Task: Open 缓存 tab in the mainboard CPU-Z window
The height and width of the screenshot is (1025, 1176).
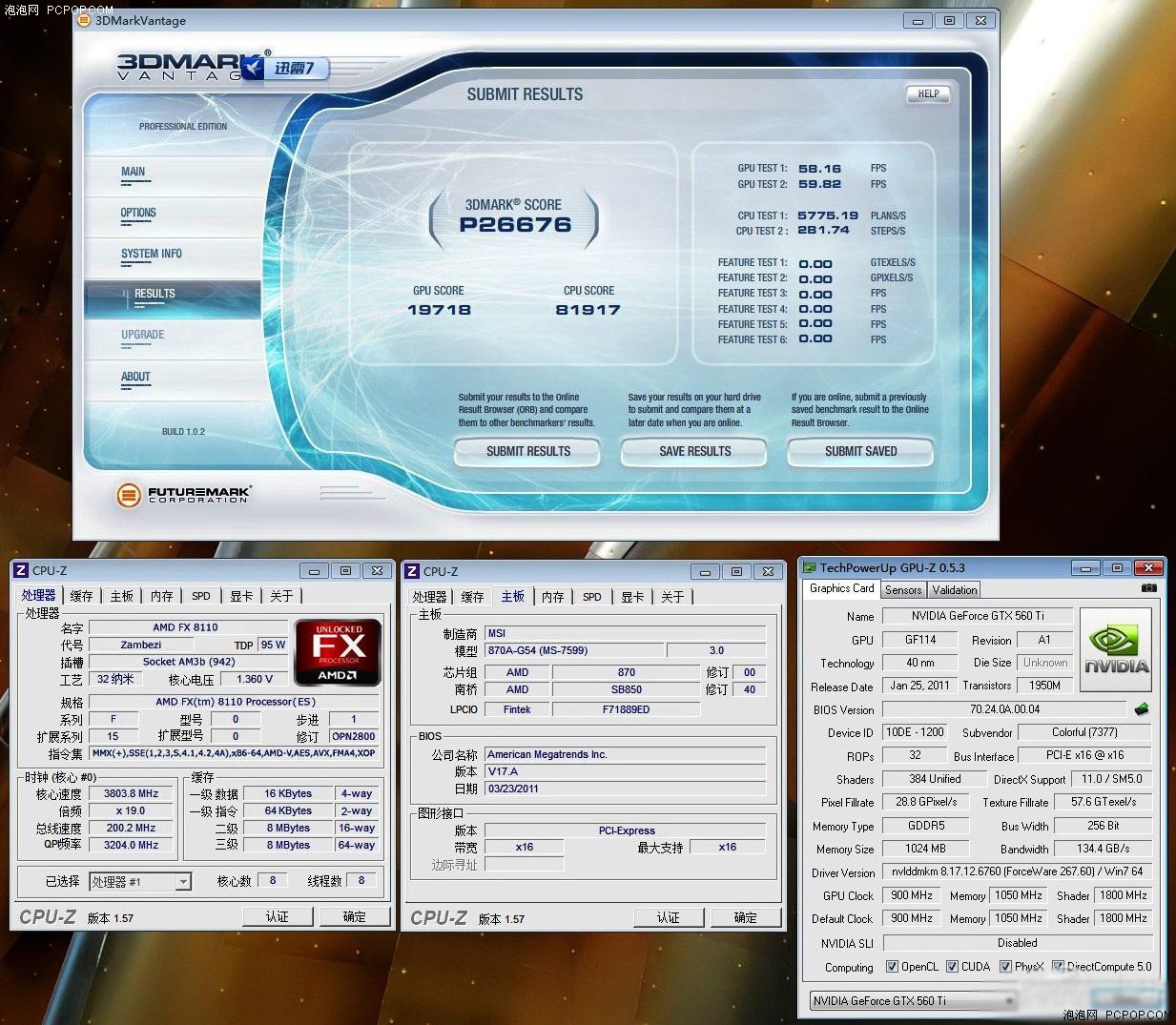Action: 473,597
